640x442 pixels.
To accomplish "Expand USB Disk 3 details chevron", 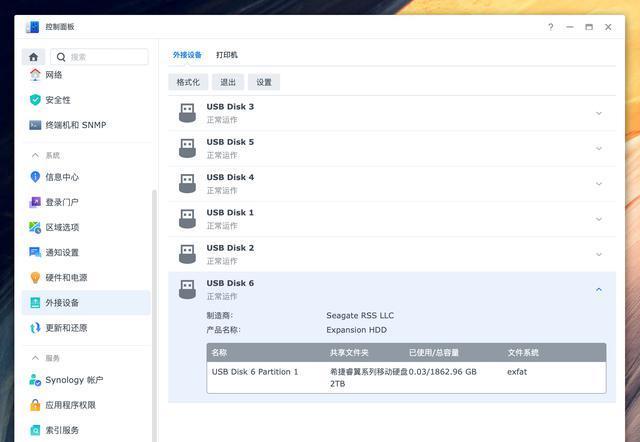I will coord(599,113).
